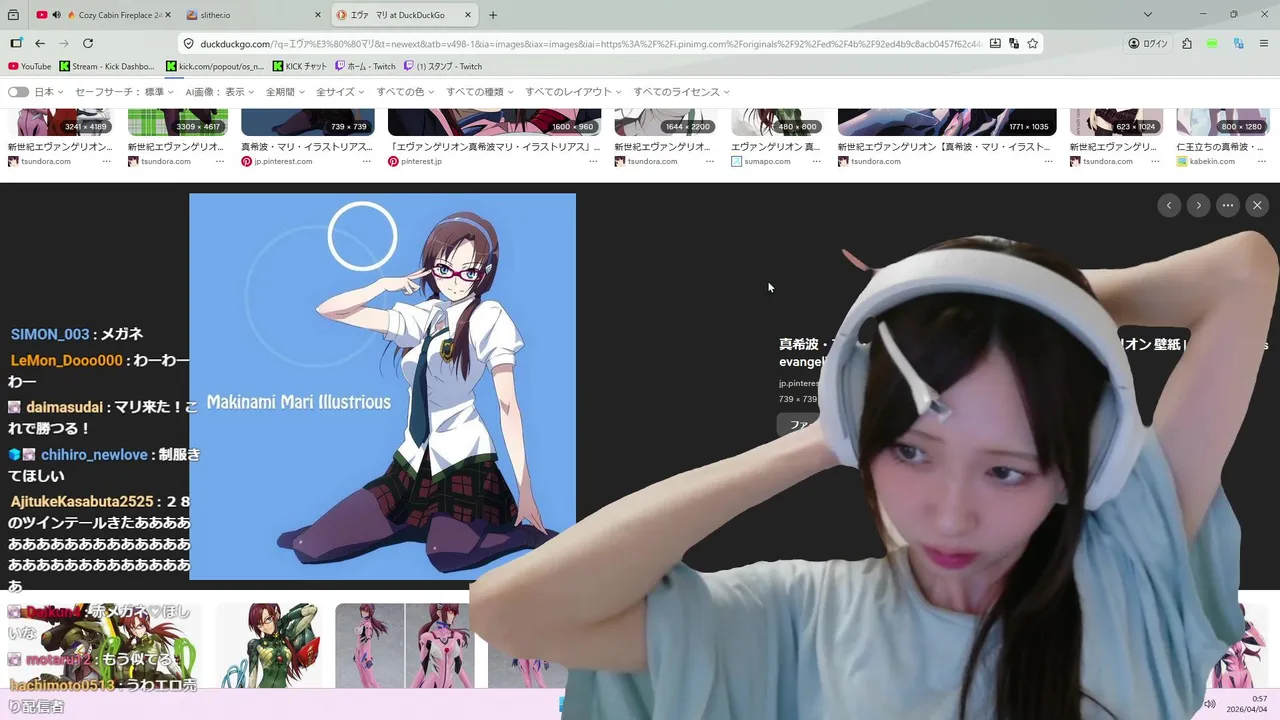Image resolution: width=1280 pixels, height=720 pixels.
Task: Open the extensions puzzle icon
Action: 1187,43
